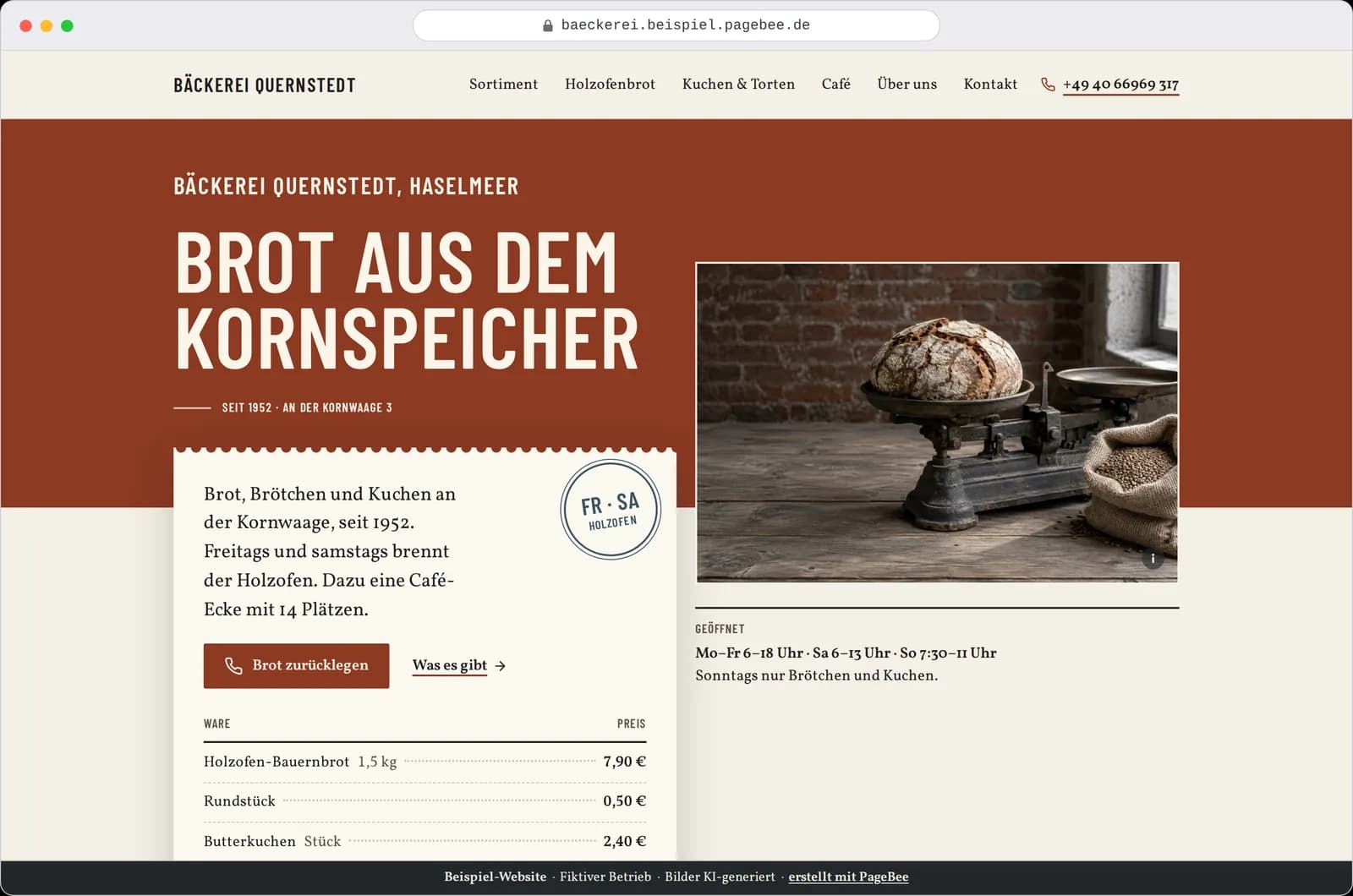Image resolution: width=1353 pixels, height=896 pixels.
Task: Click Seit 1952 · An der Kornwaage 3
Action: (307, 407)
